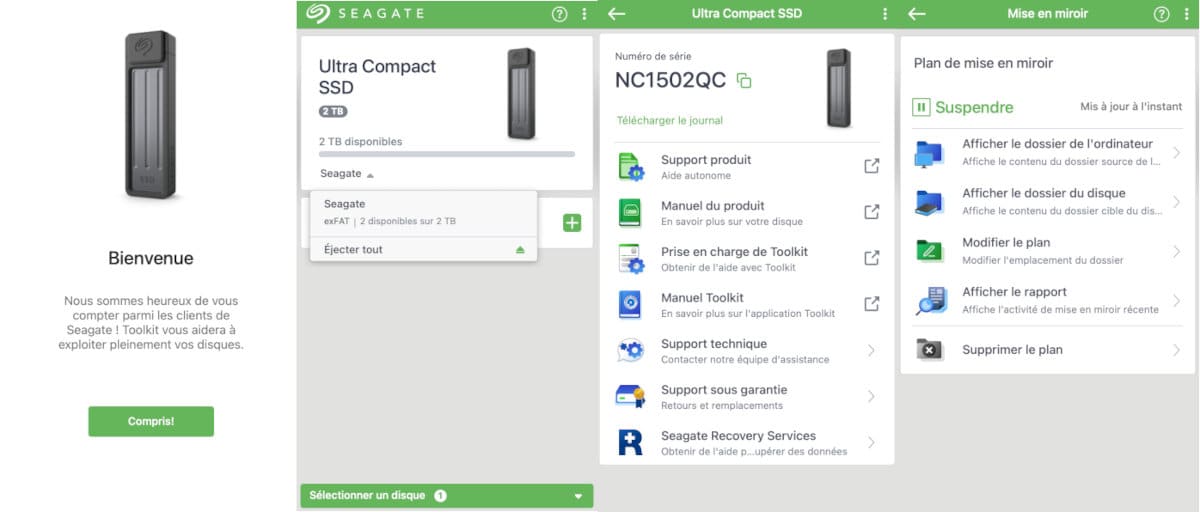
Task: Go back from the Ultra Compact SSD panel
Action: pos(616,14)
